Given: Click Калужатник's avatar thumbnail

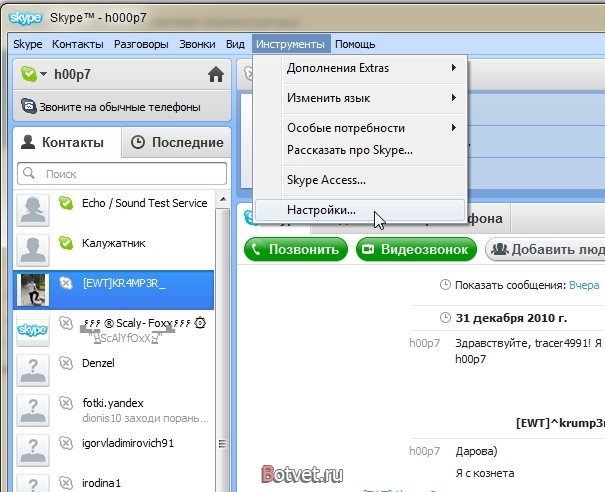Looking at the screenshot, I should [x=33, y=250].
